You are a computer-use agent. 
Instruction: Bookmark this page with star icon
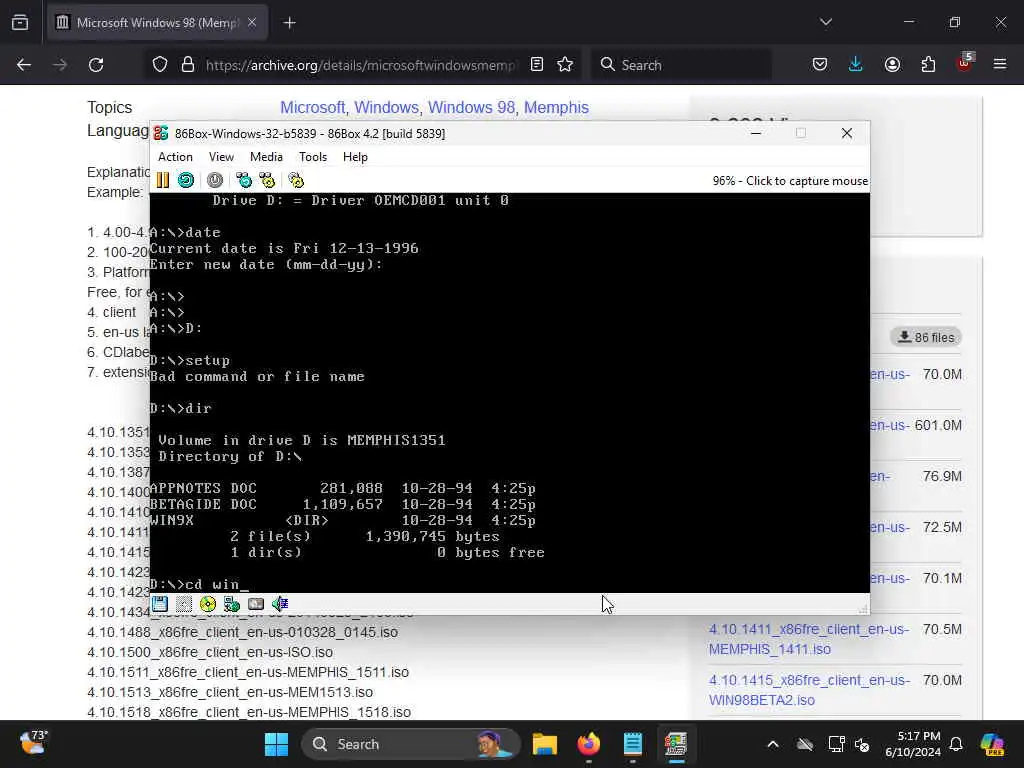pos(565,64)
